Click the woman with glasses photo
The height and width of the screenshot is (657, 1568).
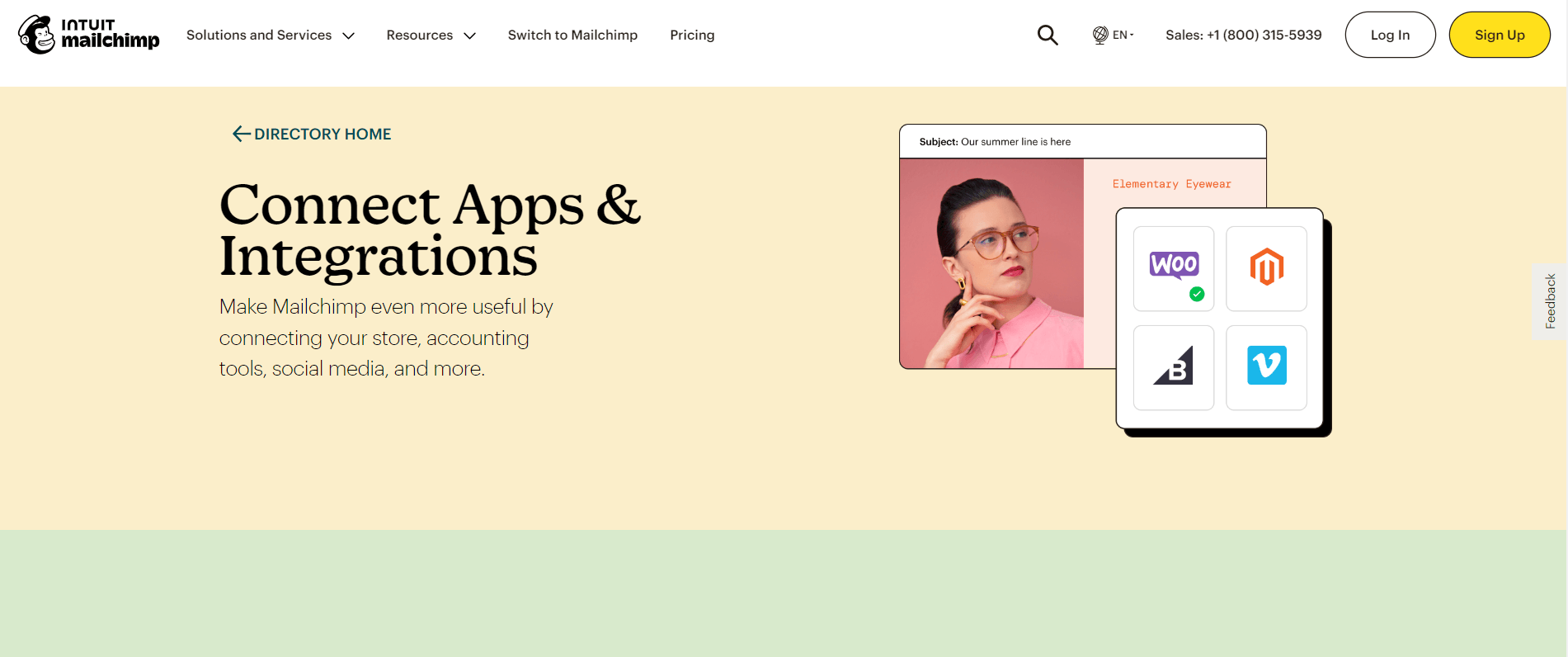pyautogui.click(x=991, y=263)
